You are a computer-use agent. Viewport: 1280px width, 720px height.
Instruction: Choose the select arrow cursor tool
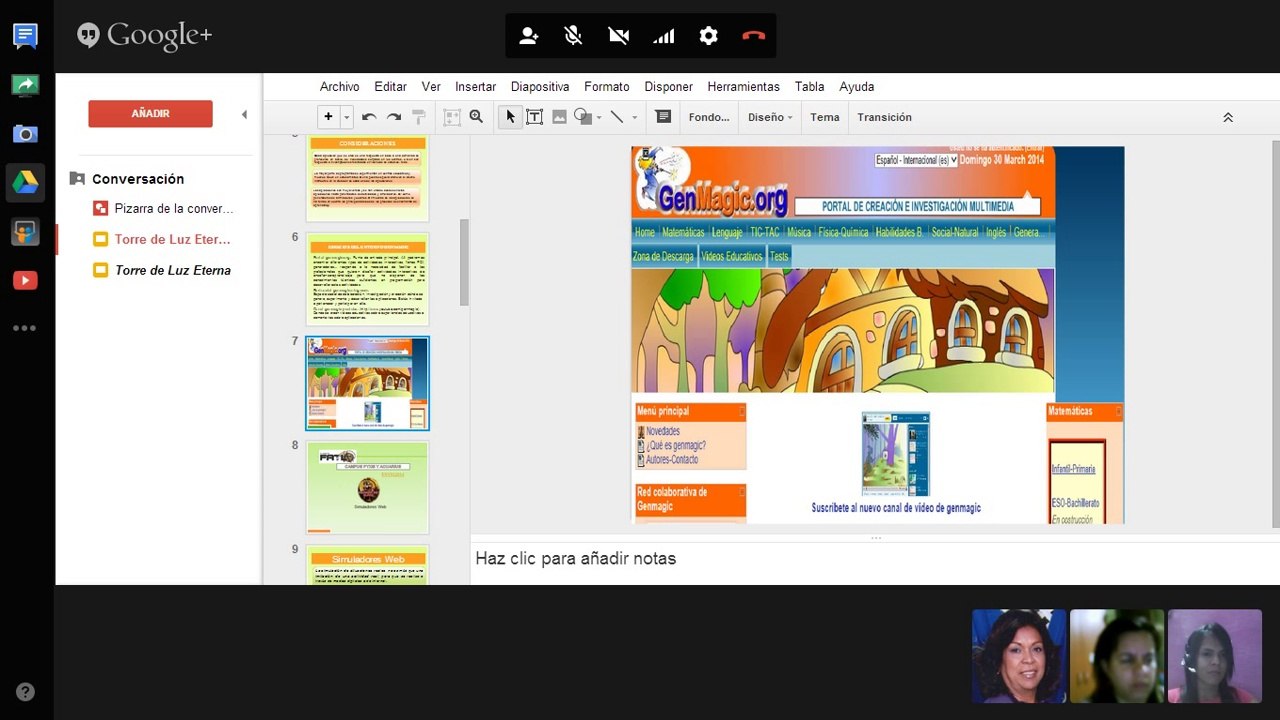tap(510, 117)
